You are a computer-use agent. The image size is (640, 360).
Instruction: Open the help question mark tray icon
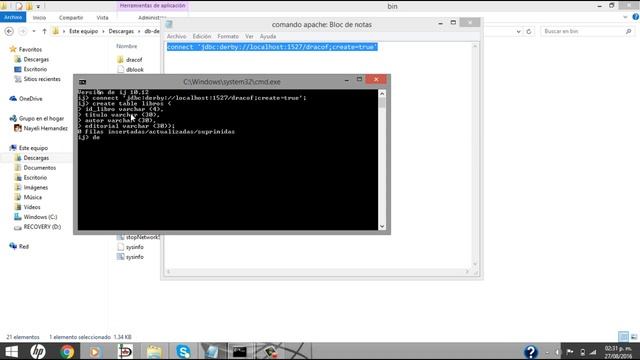531,351
